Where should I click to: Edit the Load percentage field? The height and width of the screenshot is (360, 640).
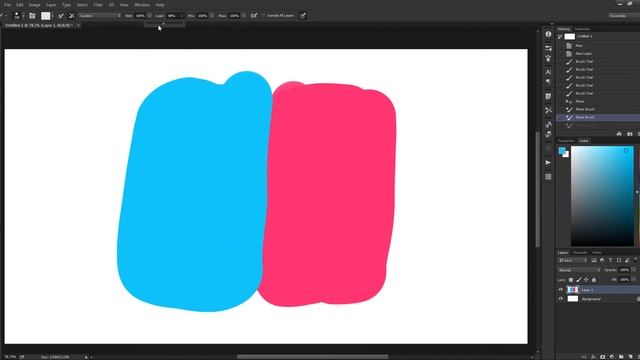point(172,16)
